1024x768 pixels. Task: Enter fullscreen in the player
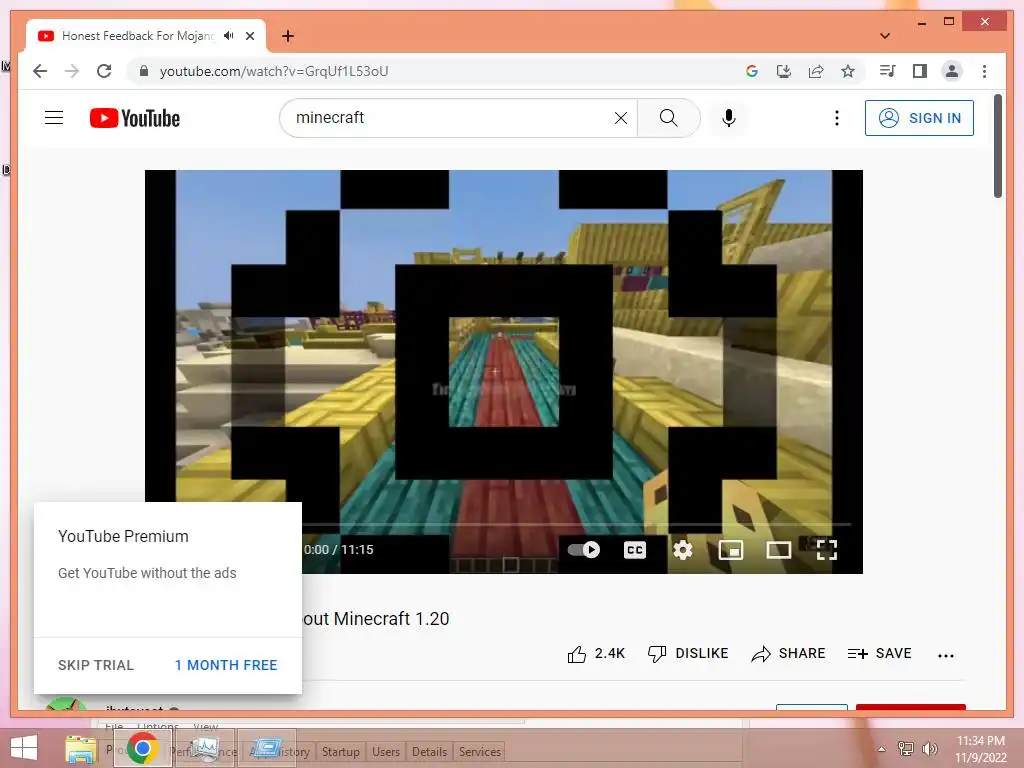coord(827,550)
